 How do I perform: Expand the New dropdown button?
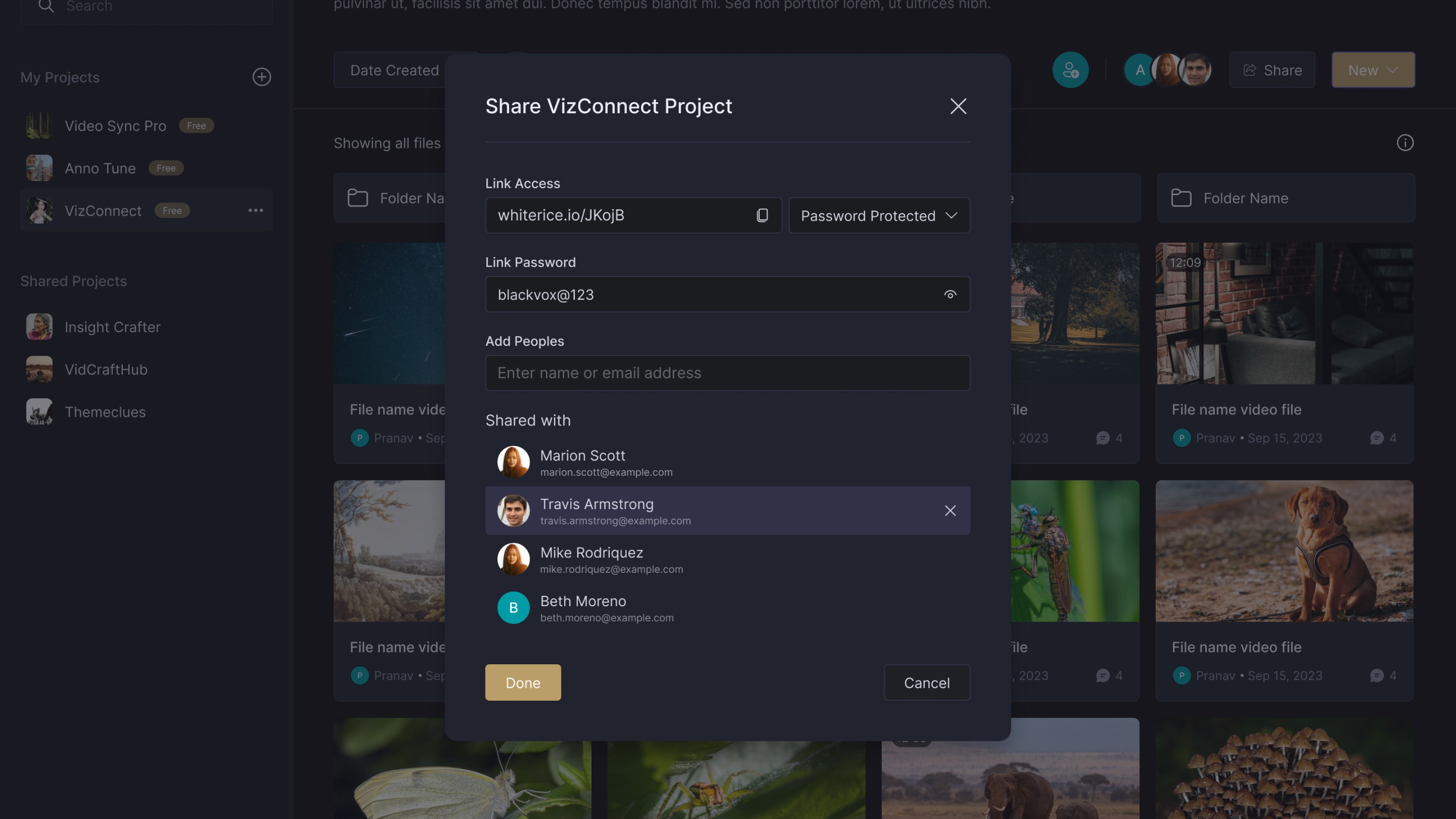click(1373, 70)
